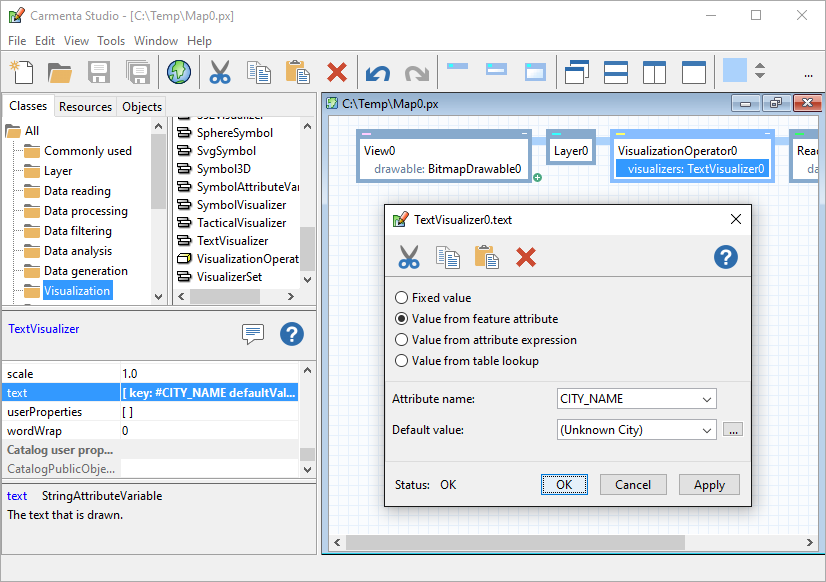Select Value from attribute expression option

[401, 340]
